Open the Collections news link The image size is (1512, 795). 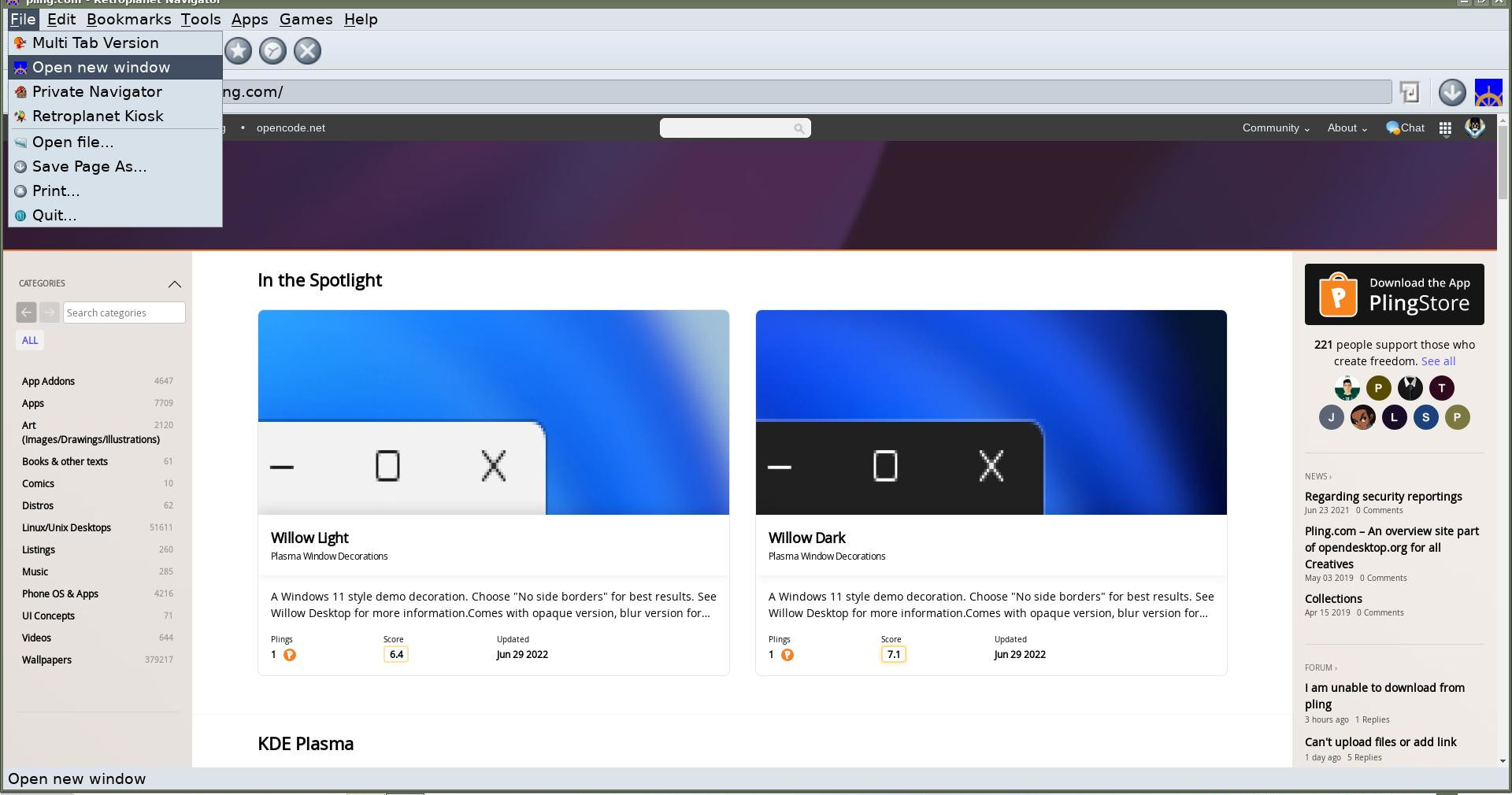click(x=1333, y=599)
